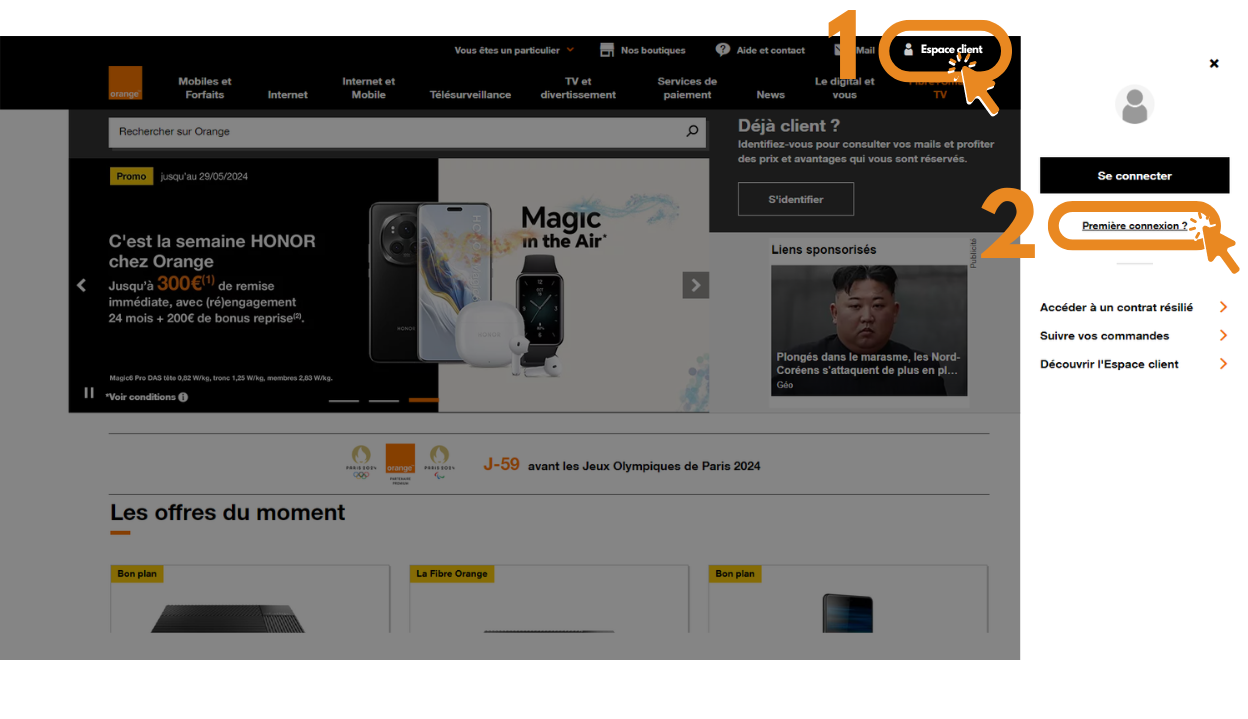Screen dimensions: 1248x719
Task: Open the Services de paiement menu
Action: [x=687, y=88]
